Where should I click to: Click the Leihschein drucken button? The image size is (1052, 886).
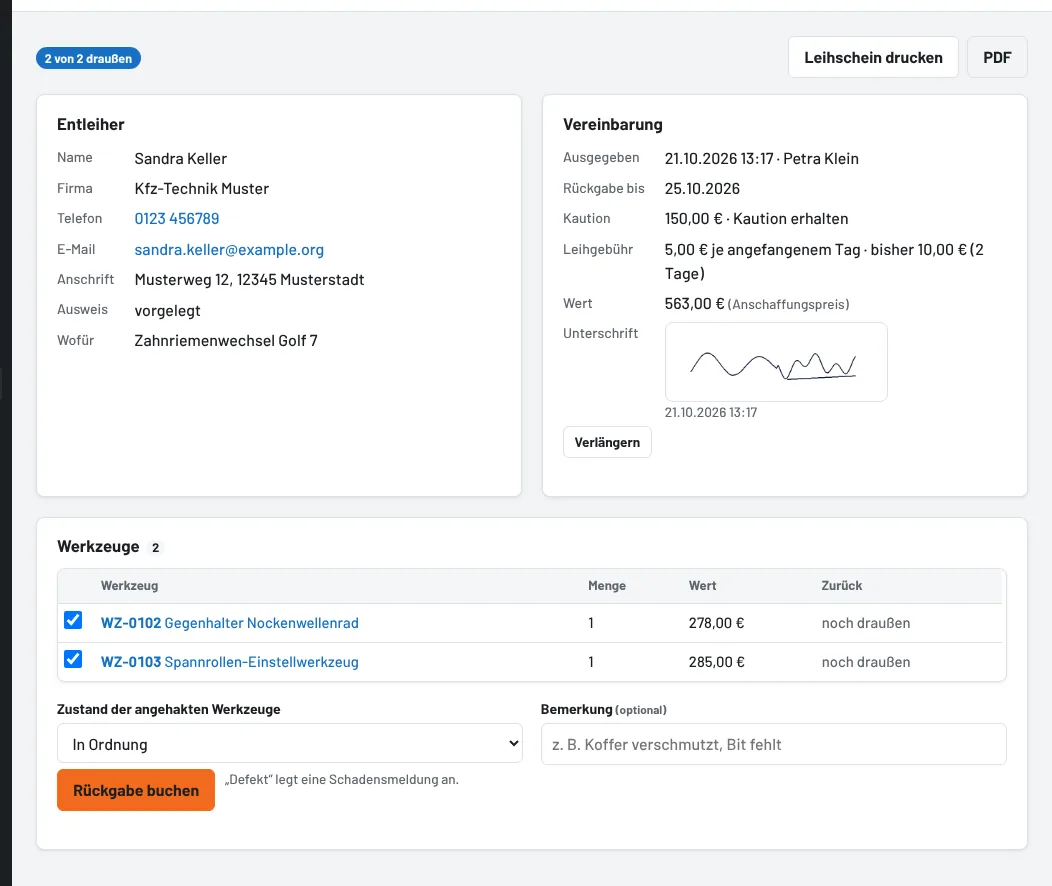point(873,58)
